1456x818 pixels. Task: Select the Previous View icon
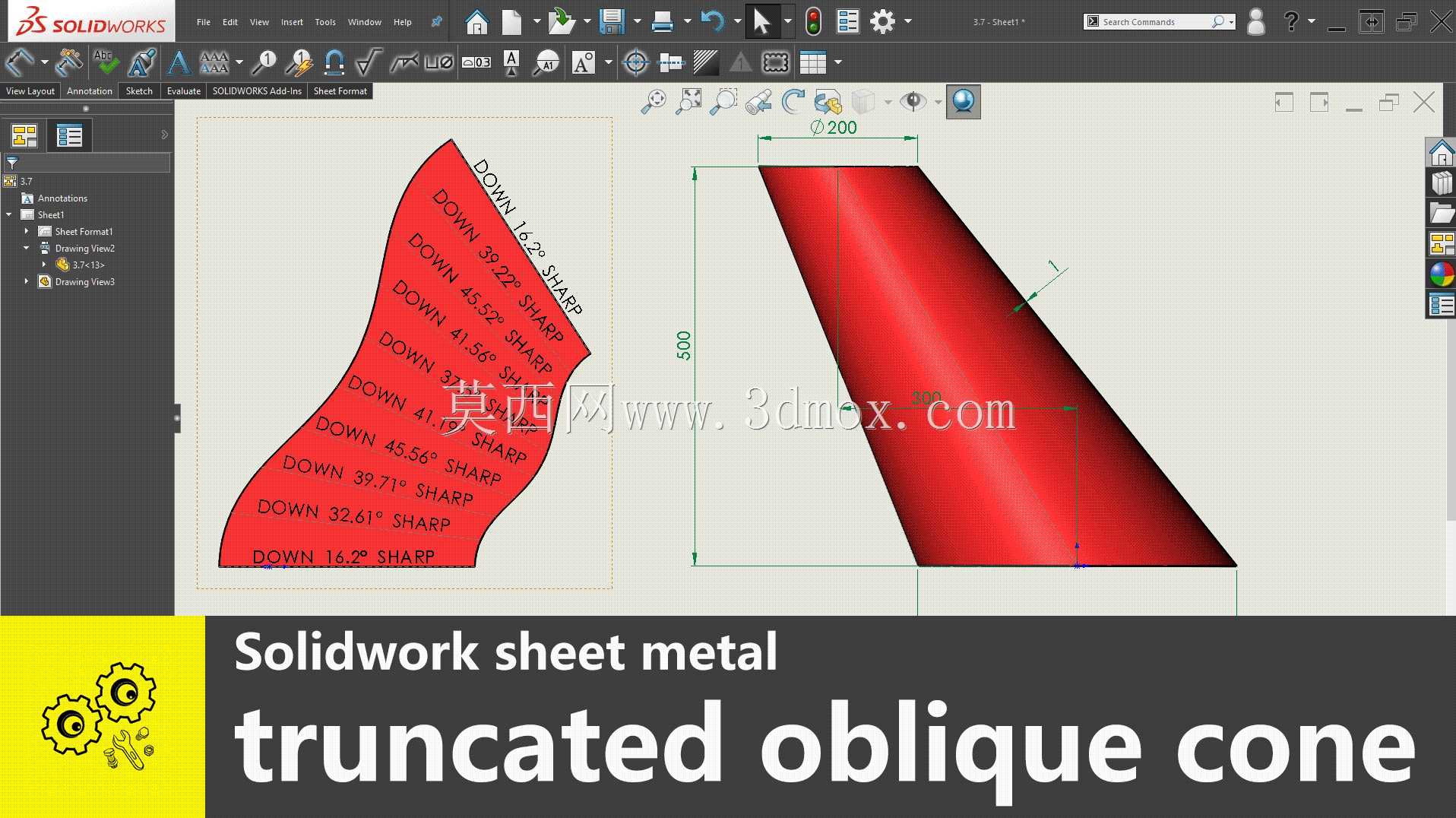point(758,102)
